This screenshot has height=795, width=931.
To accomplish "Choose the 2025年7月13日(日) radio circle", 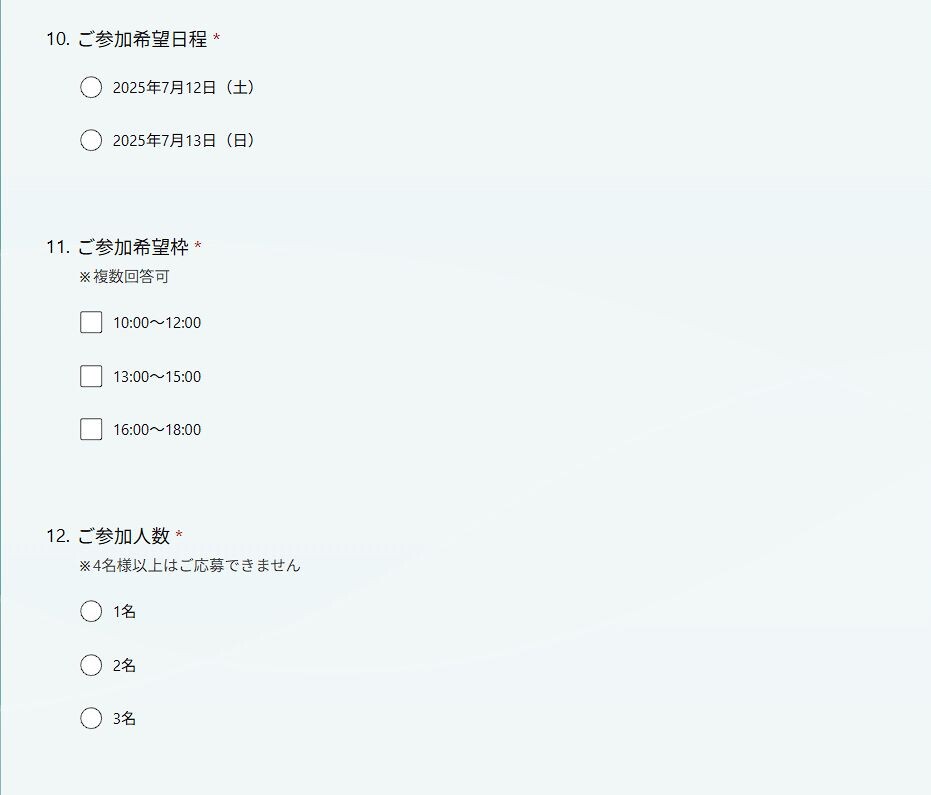I will (x=91, y=140).
